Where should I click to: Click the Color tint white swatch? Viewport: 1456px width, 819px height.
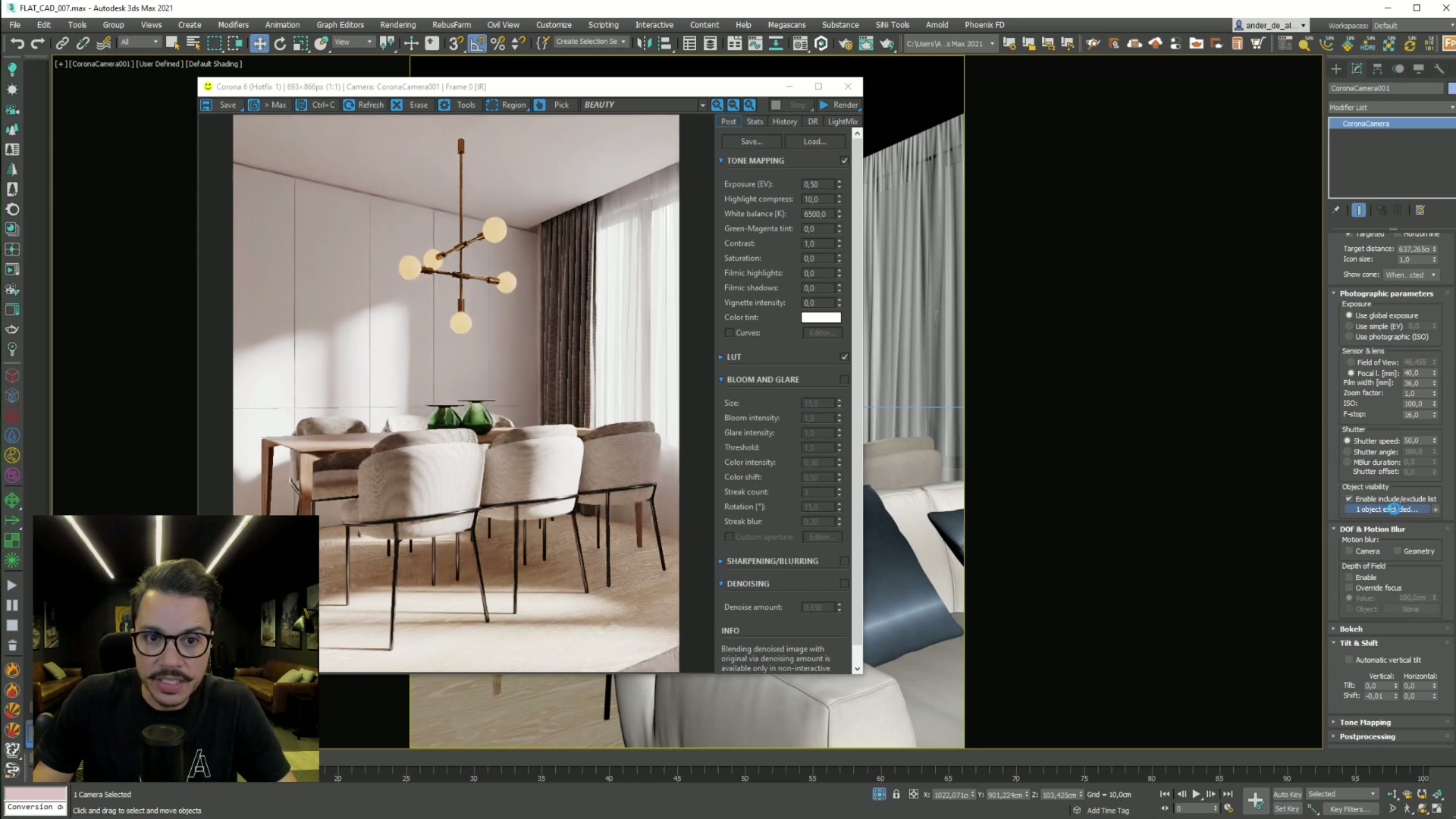821,318
